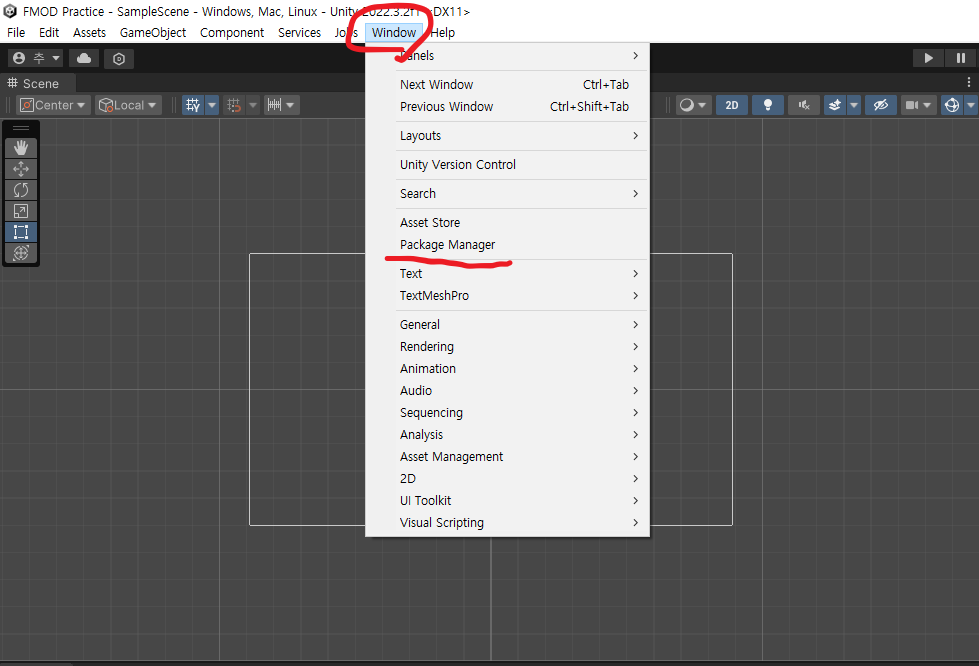Select the Transform tool
The height and width of the screenshot is (666, 979).
tap(21, 253)
